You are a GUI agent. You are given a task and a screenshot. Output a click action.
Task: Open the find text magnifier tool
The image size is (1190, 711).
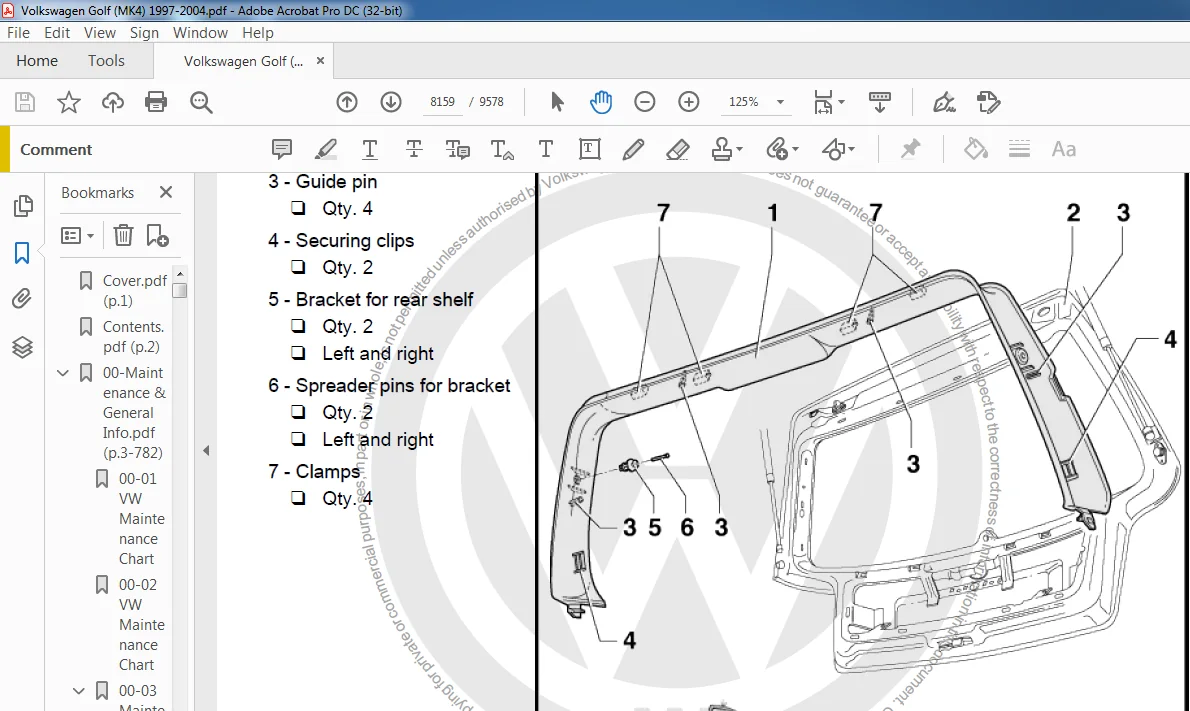tap(201, 102)
